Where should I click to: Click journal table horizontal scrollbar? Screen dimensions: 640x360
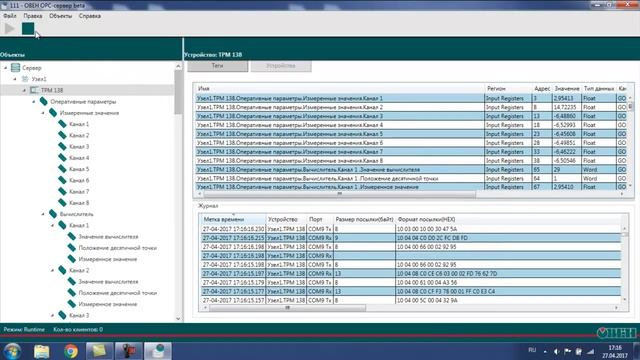pyautogui.click(x=287, y=308)
